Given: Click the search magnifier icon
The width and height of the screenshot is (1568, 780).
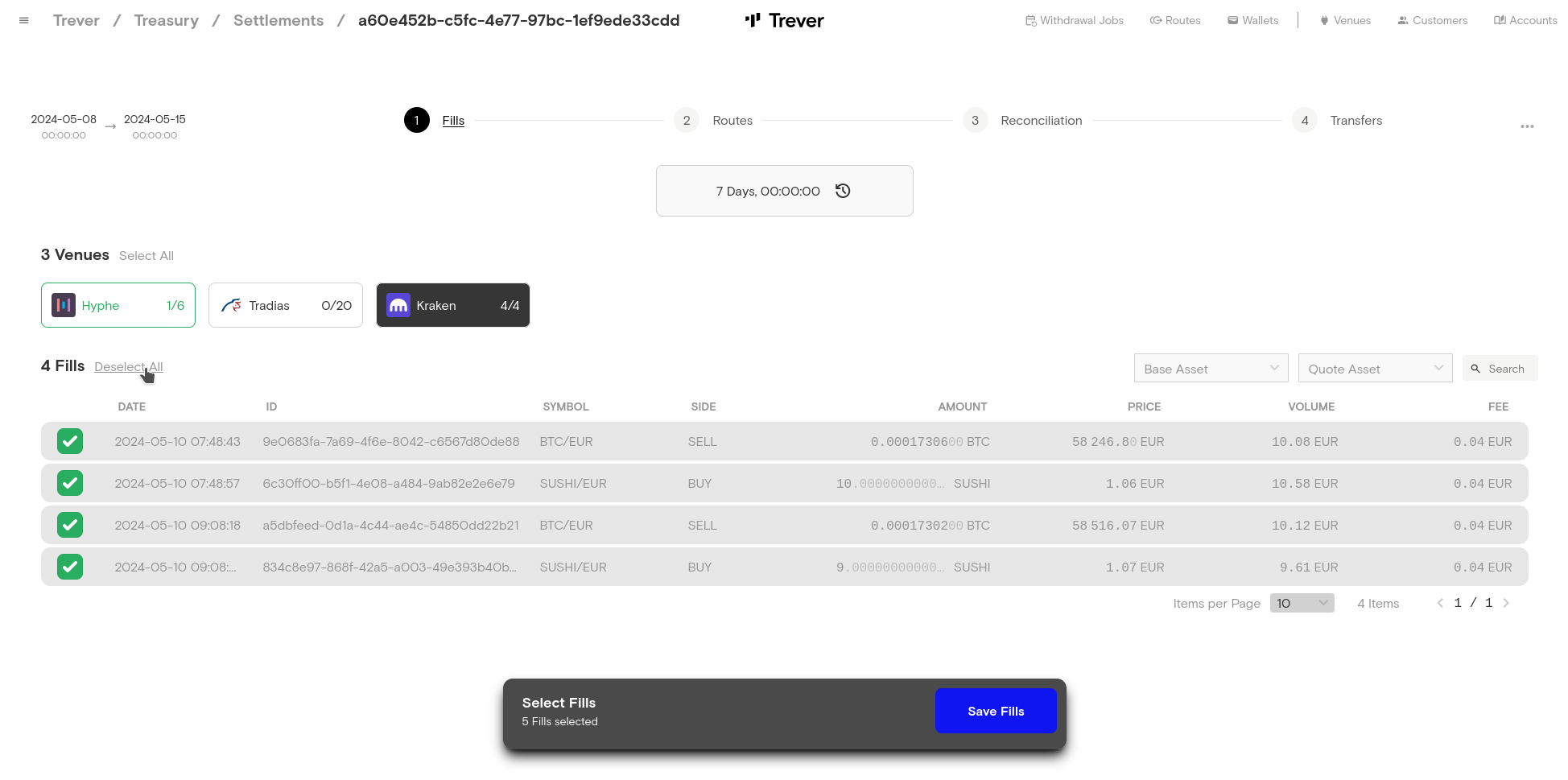Looking at the screenshot, I should coord(1475,369).
